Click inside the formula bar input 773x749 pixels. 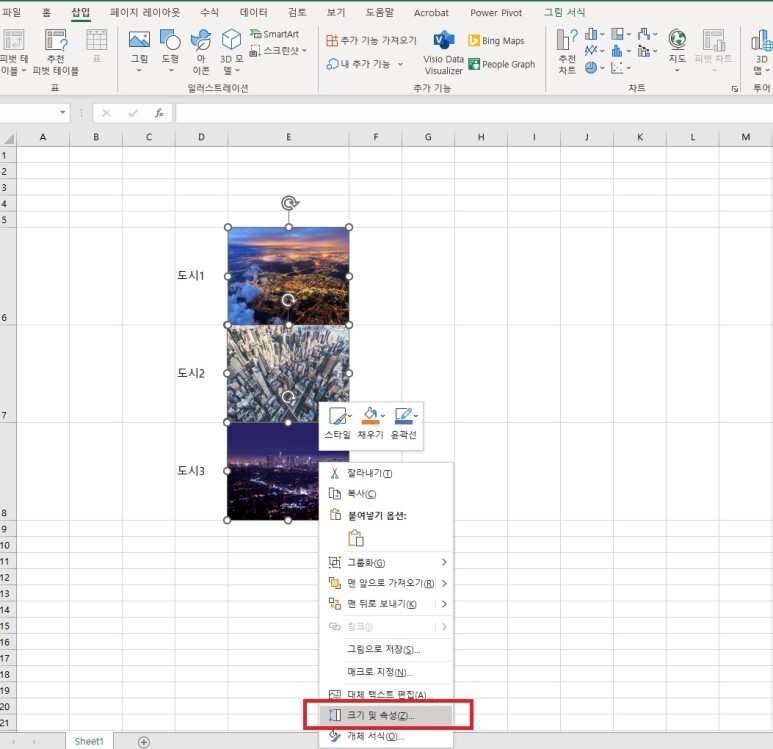[474, 113]
